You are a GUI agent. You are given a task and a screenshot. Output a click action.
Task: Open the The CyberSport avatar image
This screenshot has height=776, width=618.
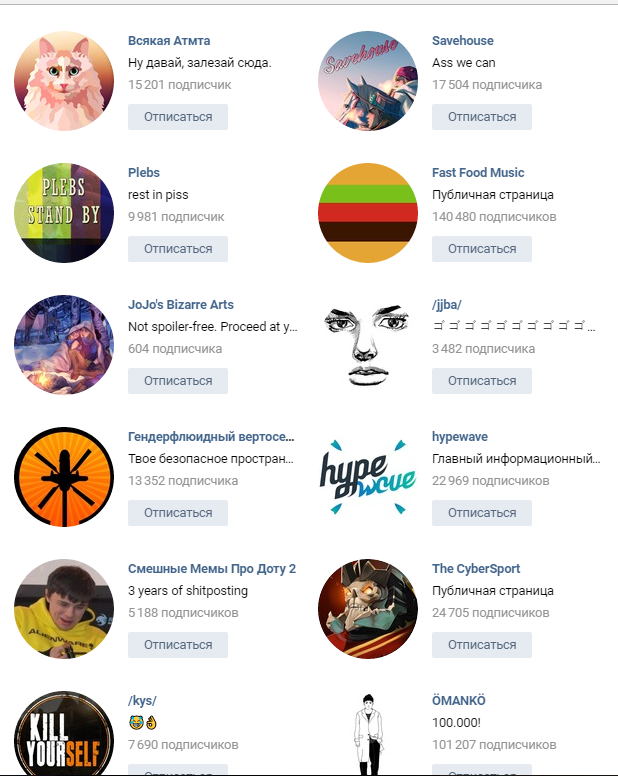click(368, 609)
